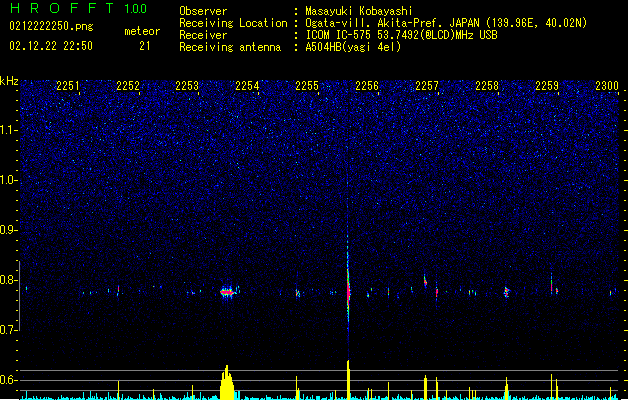Click time marker 2255
This screenshot has width=629, height=400.
[x=307, y=85]
